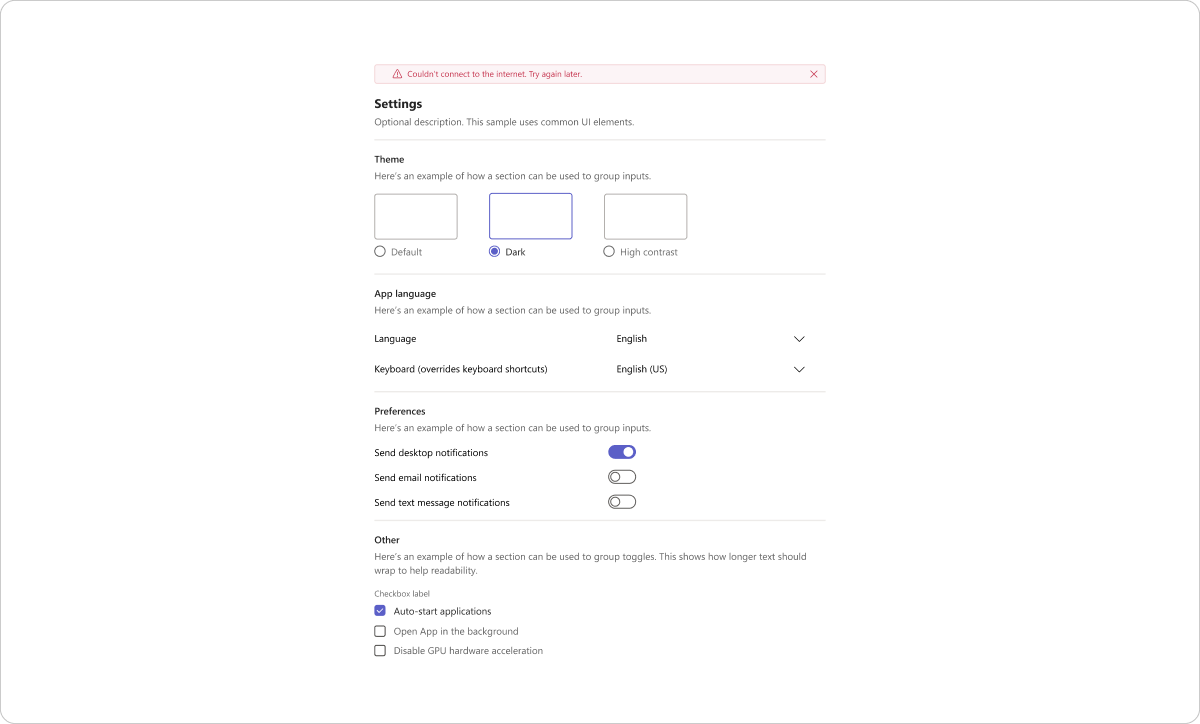Click the Other section title
Viewport: 1200px width, 724px height.
(387, 540)
